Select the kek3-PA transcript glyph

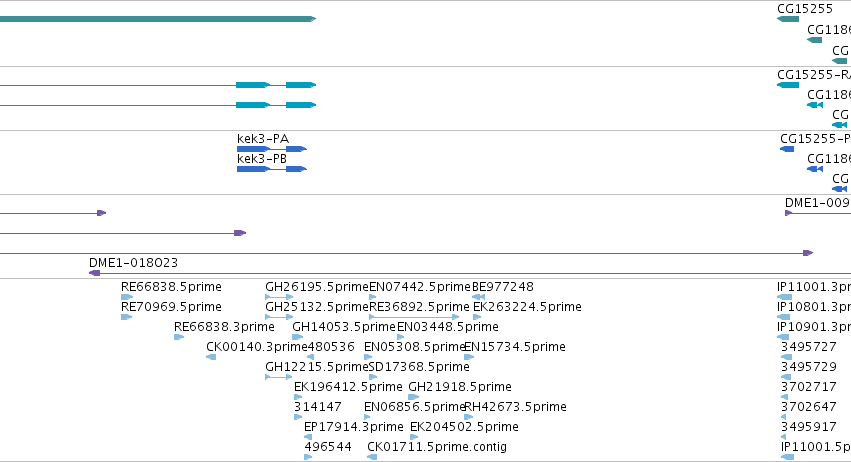click(x=272, y=149)
